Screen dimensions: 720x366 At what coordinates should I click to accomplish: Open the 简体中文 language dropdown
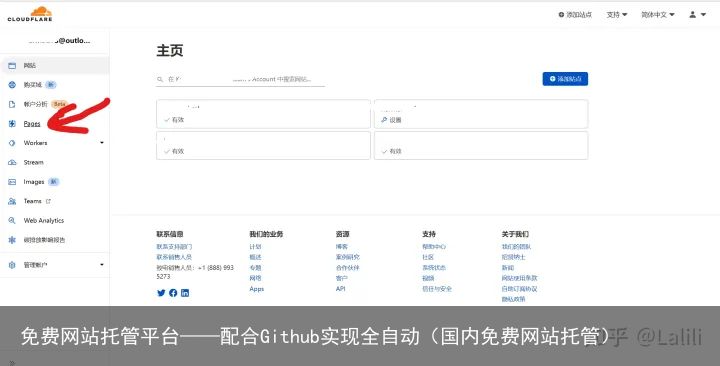coord(658,15)
